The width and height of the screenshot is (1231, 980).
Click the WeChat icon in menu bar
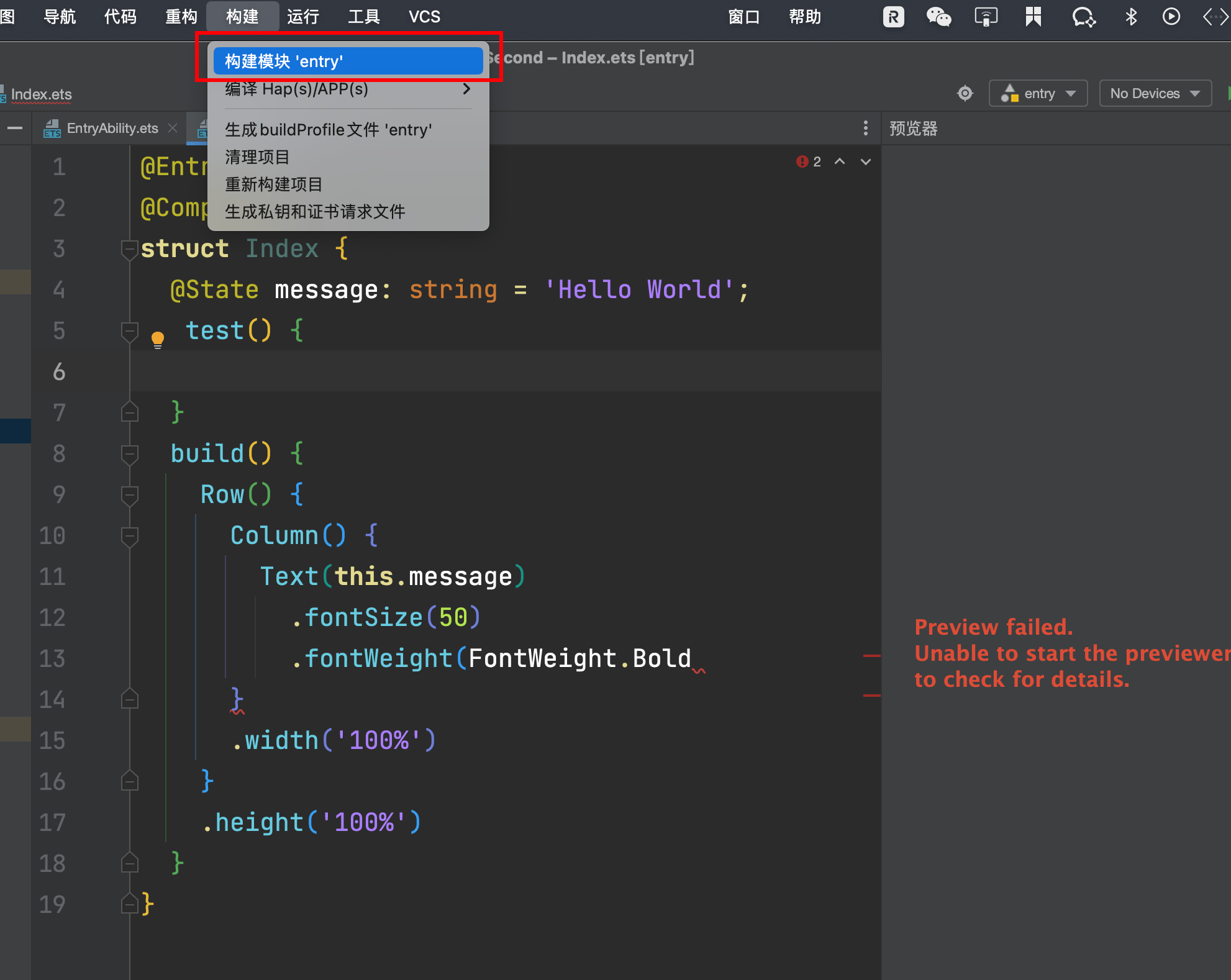click(938, 17)
